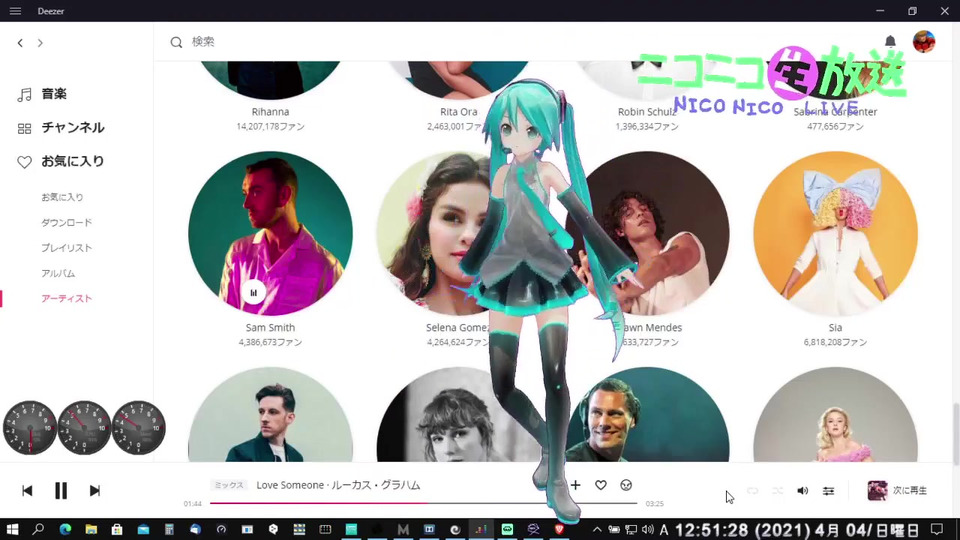960x540 pixels.
Task: Click the ミックス label in player
Action: click(228, 485)
